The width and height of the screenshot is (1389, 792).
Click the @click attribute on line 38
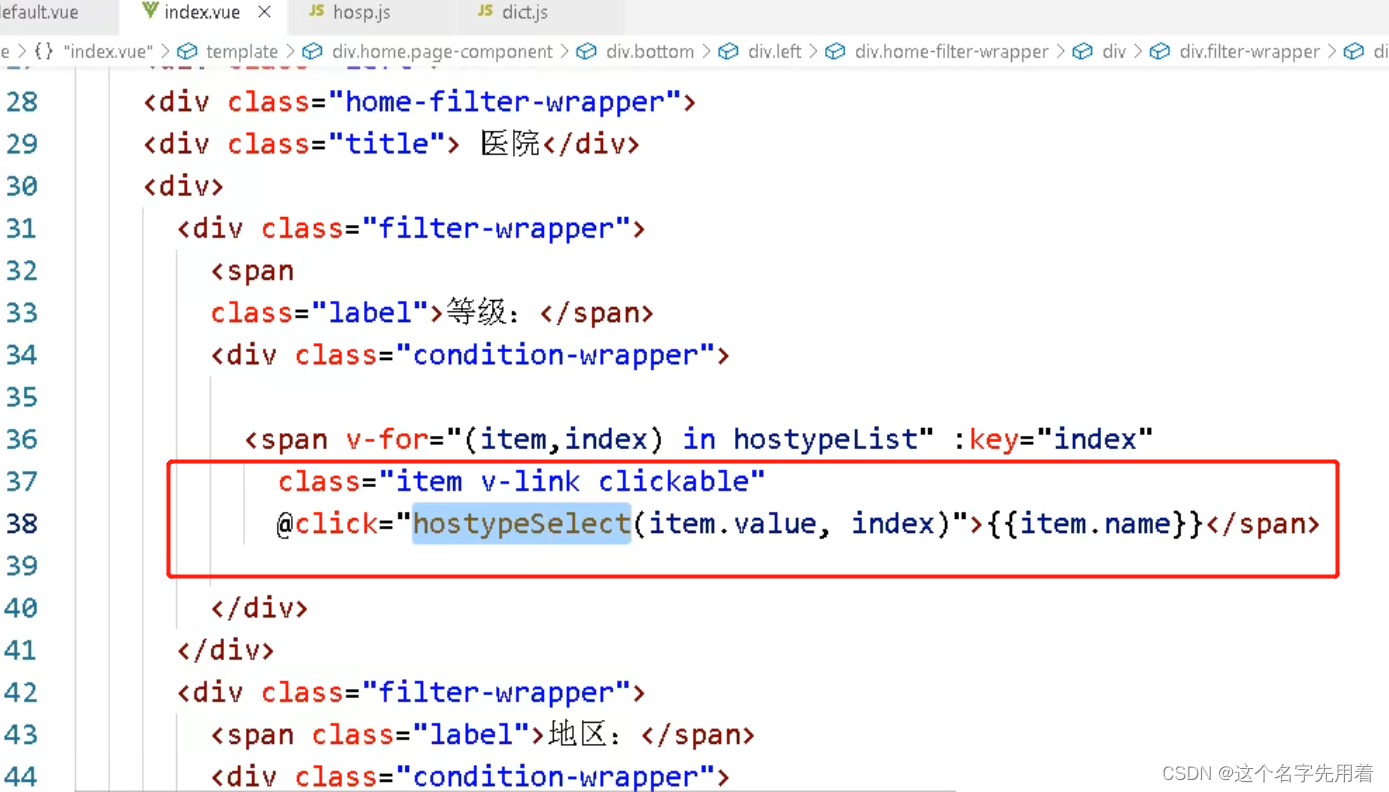[327, 523]
